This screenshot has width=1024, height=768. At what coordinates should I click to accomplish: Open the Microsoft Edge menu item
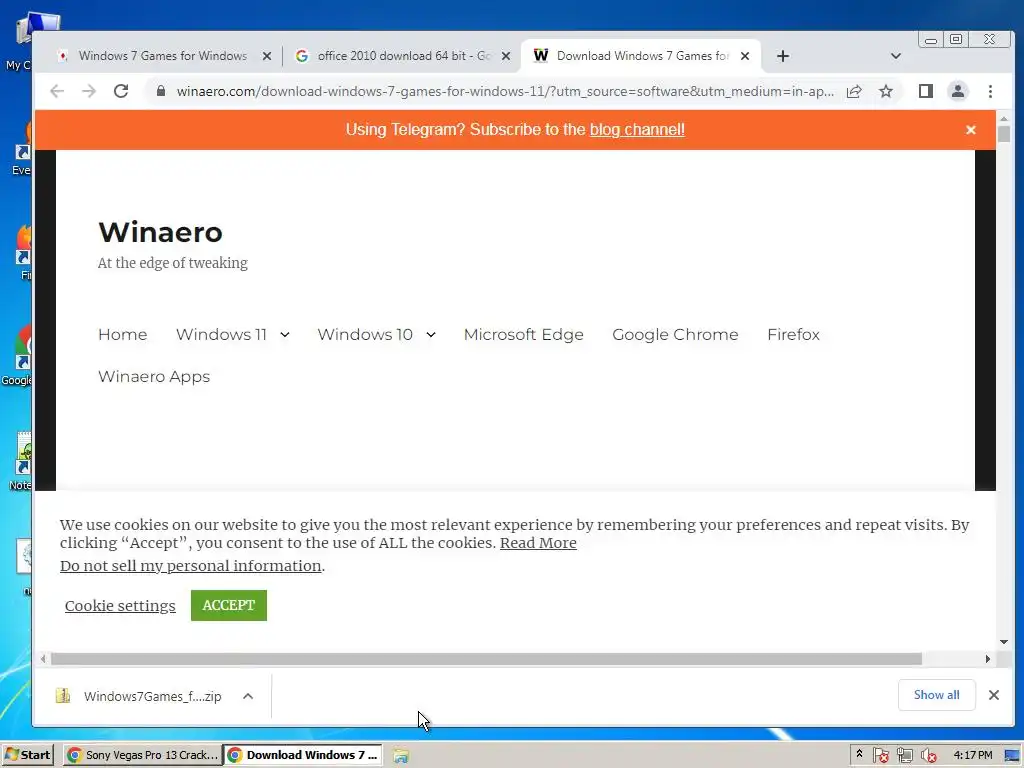point(524,334)
